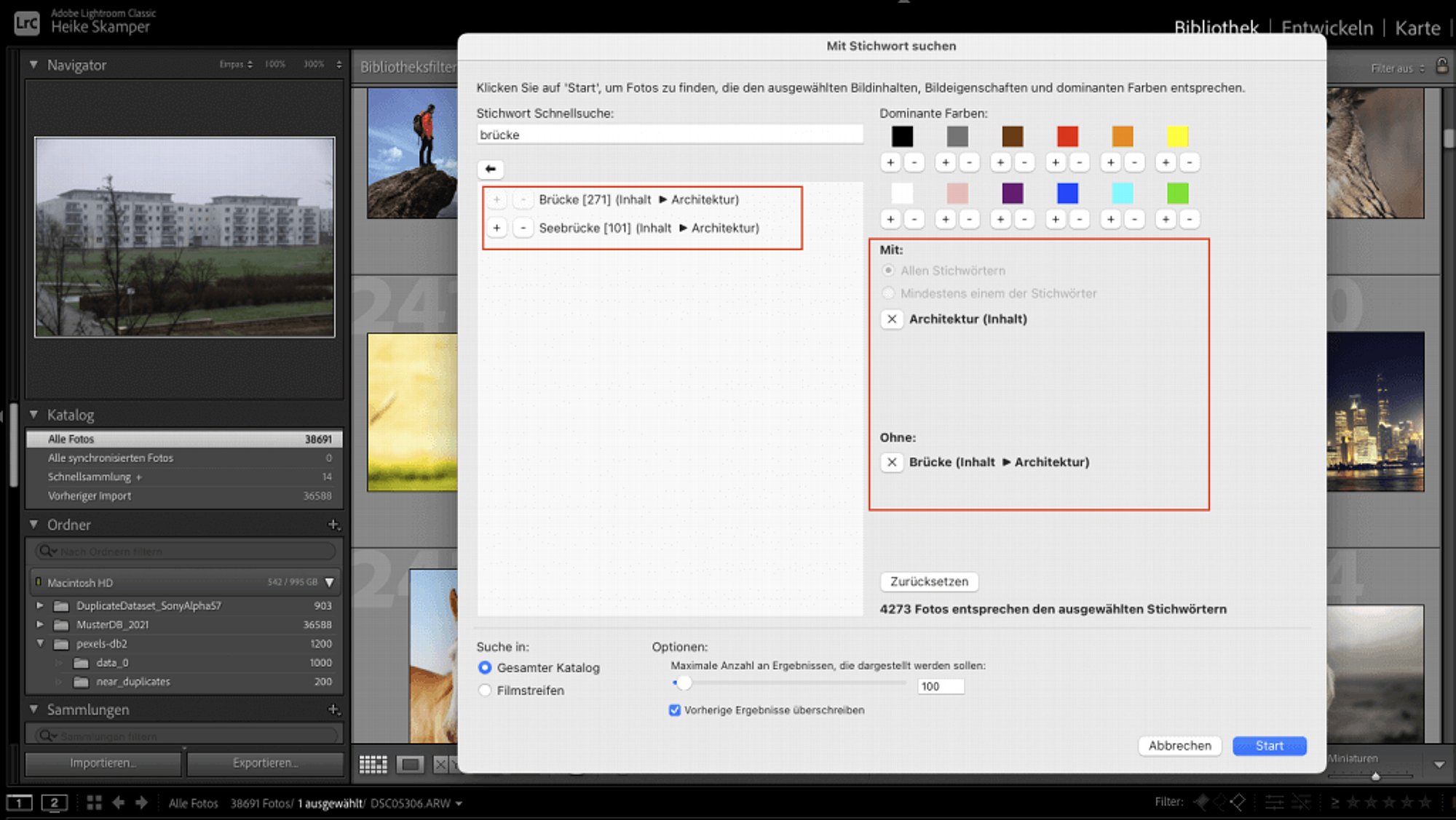Select the Filmstreifen radio button
The image size is (1456, 820).
[485, 690]
